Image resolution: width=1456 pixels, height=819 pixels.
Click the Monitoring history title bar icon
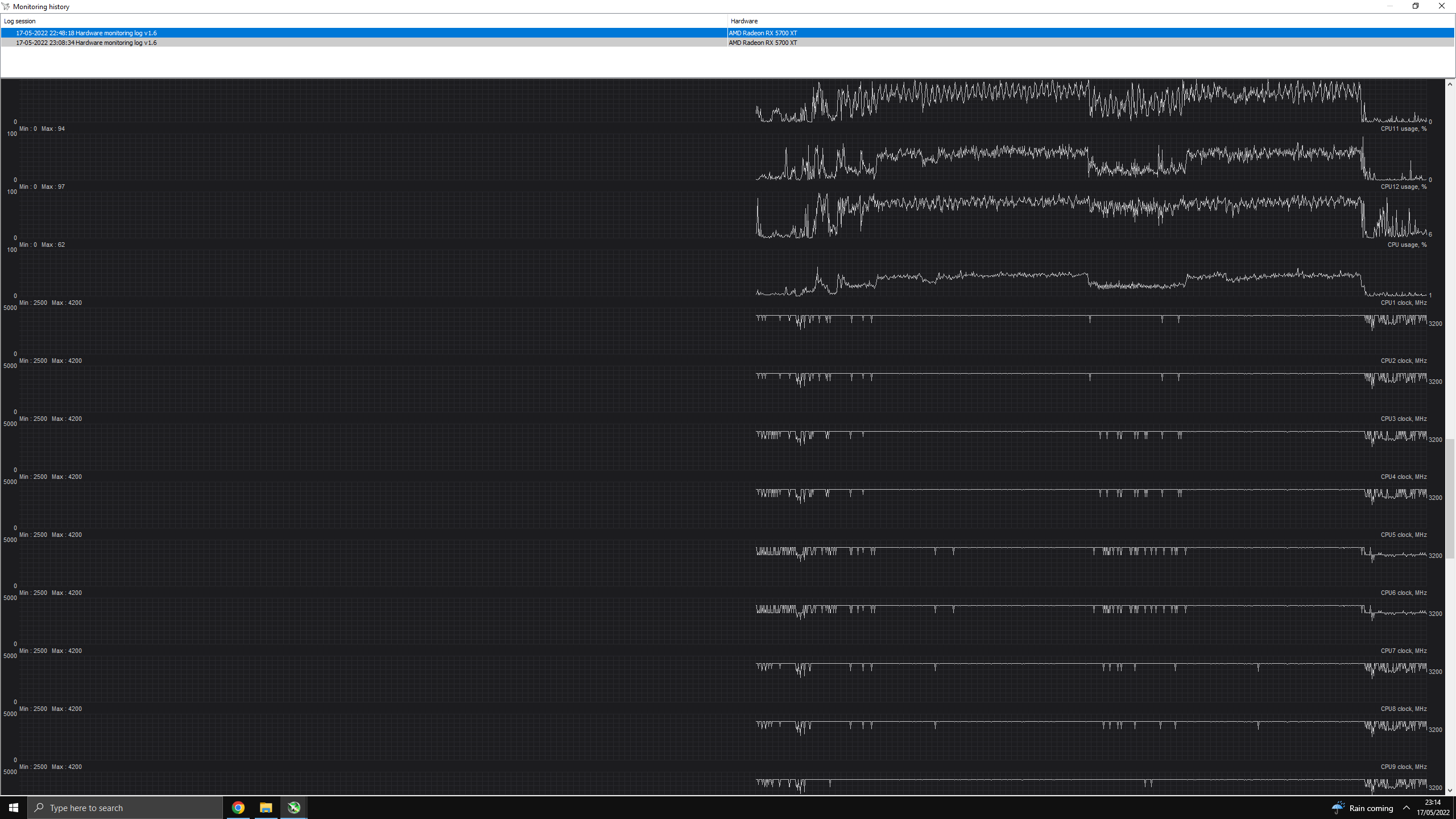tap(6, 6)
